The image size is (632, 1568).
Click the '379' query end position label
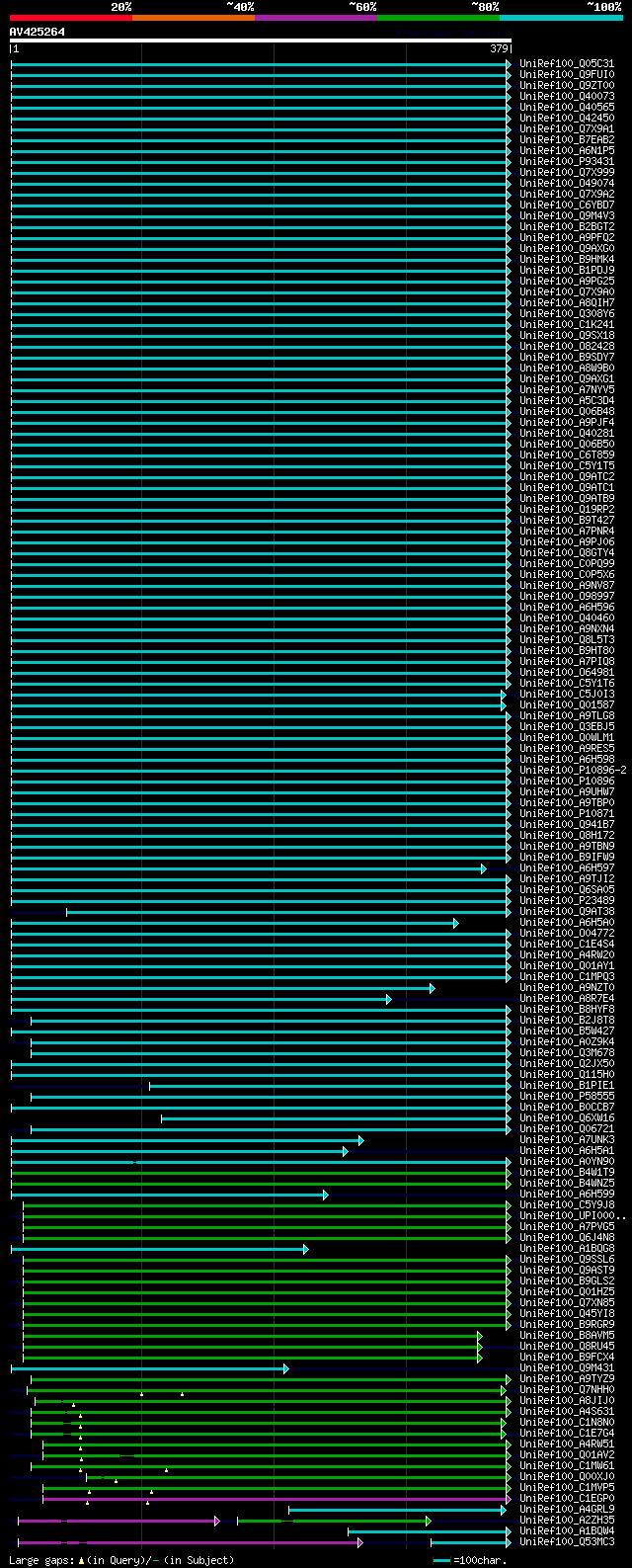point(499,48)
